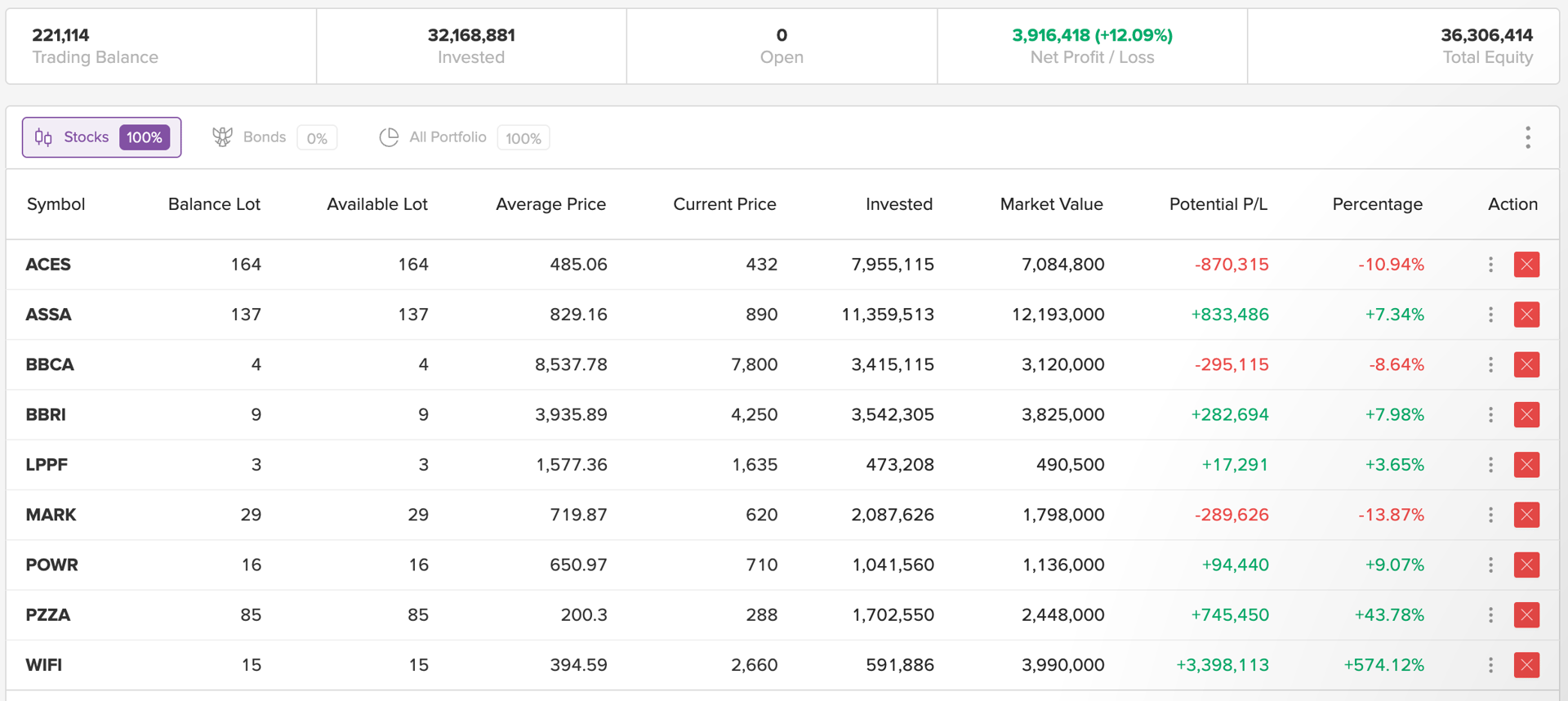
Task: Select the BBRI stock symbol
Action: [46, 415]
